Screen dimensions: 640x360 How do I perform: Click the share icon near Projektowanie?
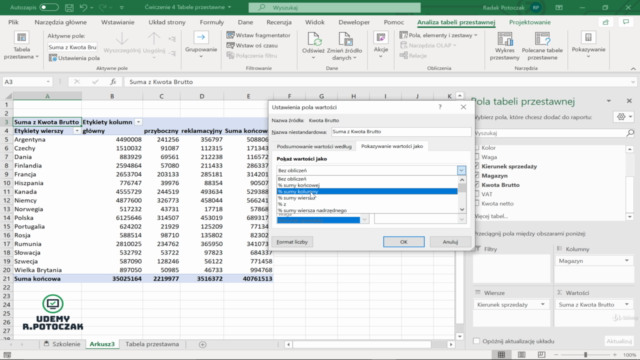coord(606,22)
